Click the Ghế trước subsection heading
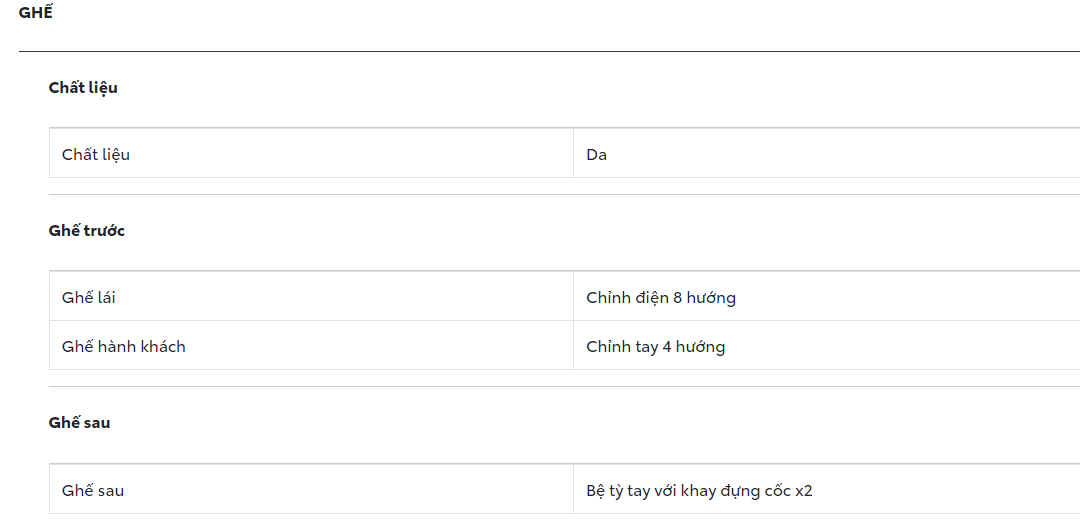 [x=87, y=231]
